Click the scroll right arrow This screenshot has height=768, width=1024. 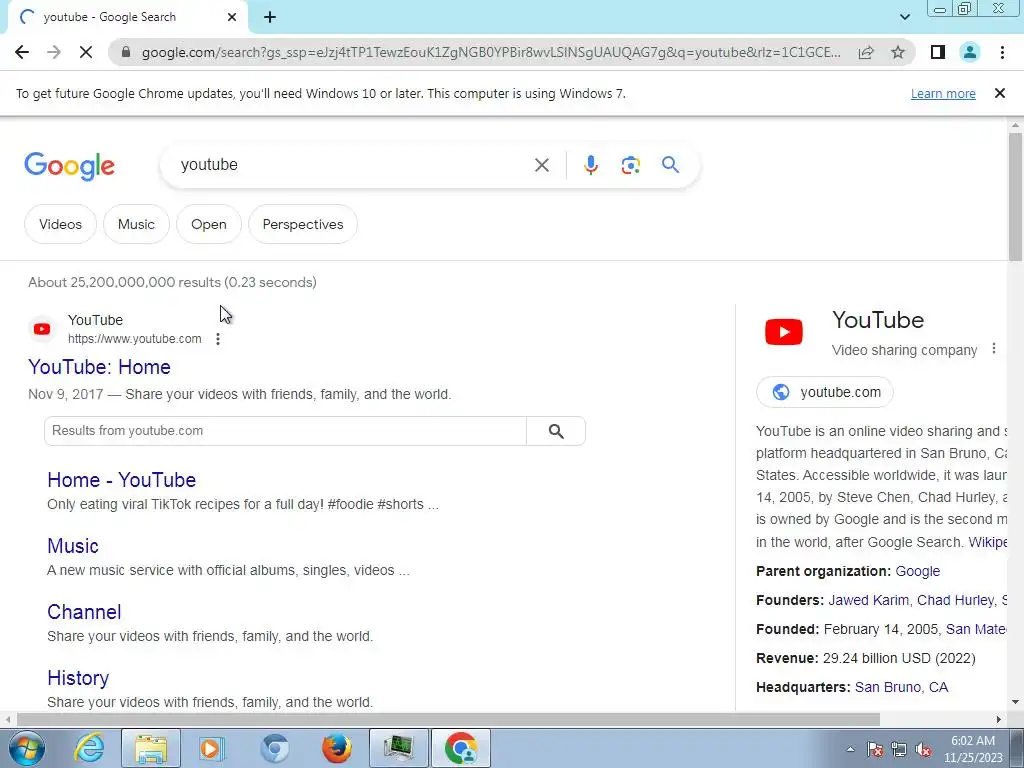pos(998,720)
